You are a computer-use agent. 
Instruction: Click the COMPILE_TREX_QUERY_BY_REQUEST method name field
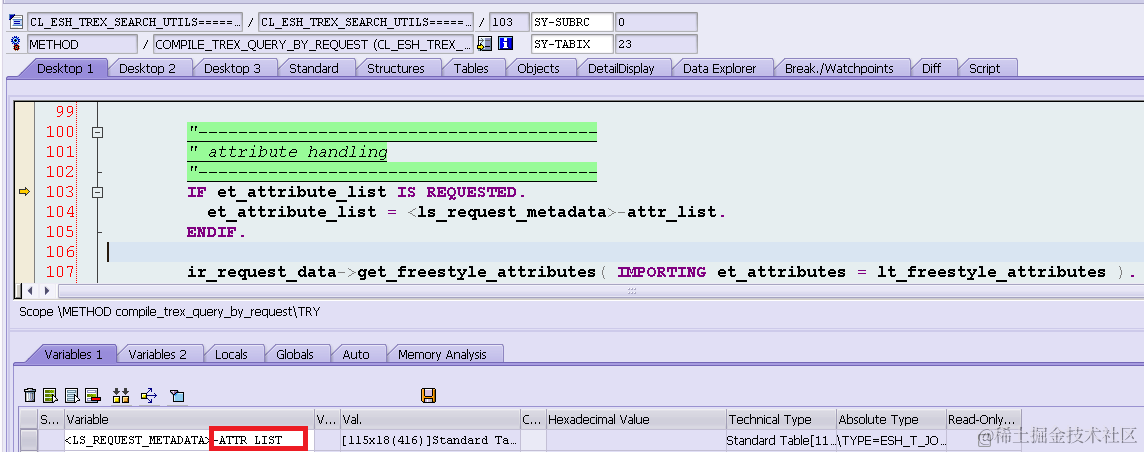(x=313, y=44)
